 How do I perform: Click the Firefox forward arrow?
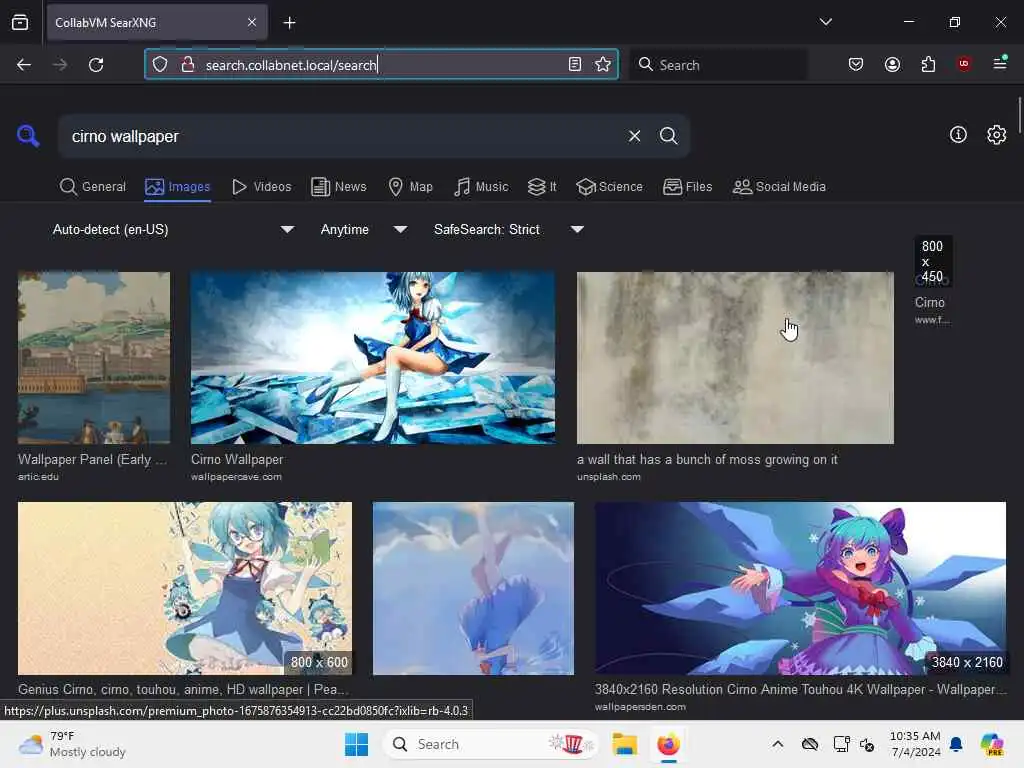pyautogui.click(x=59, y=65)
